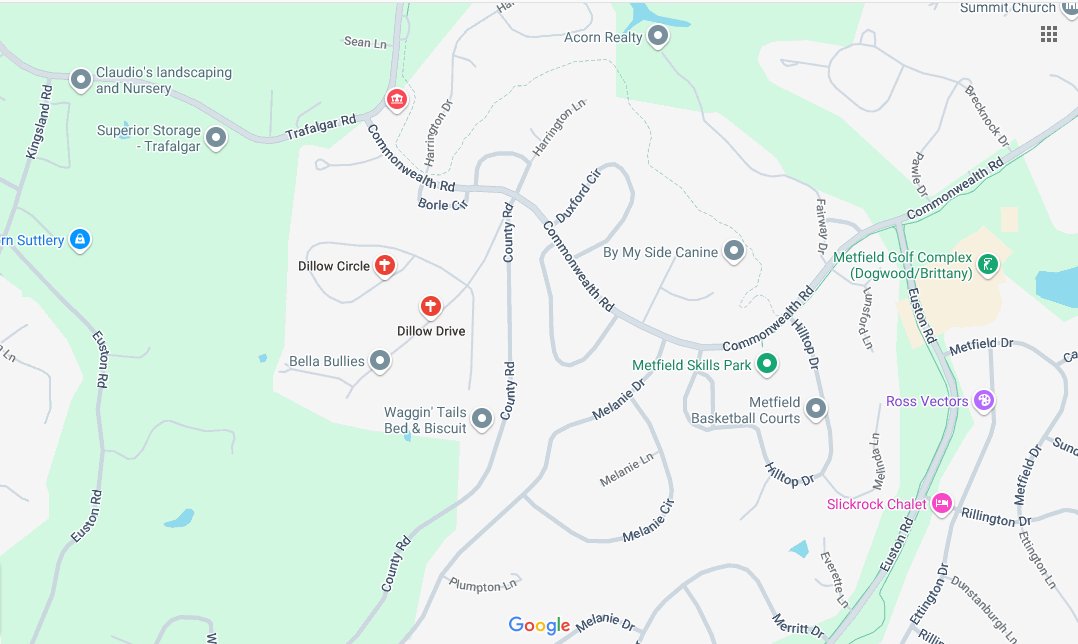Open the Acorn Realty map pin

658,36
